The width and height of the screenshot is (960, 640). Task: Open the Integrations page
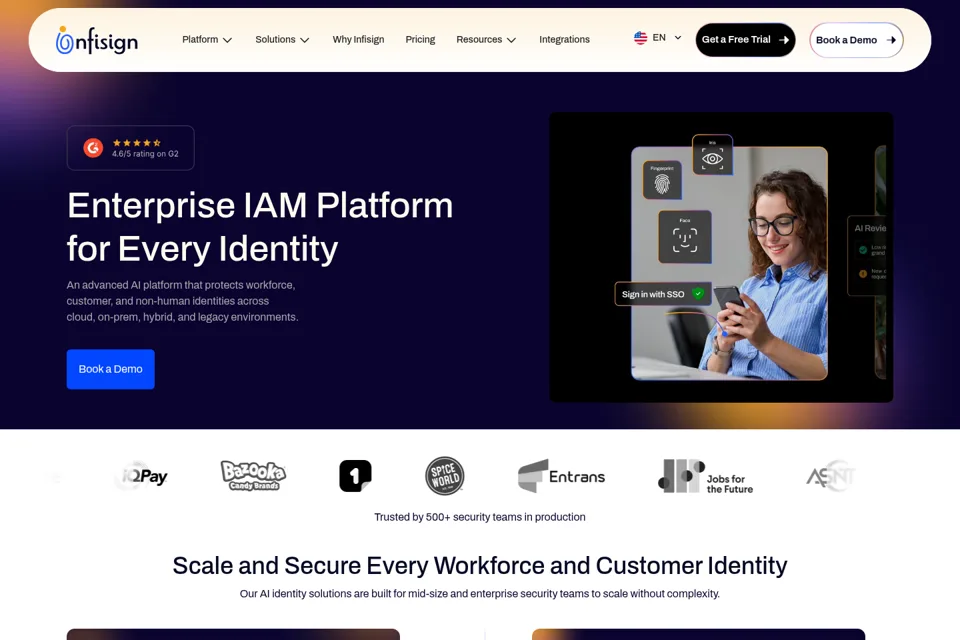click(564, 39)
